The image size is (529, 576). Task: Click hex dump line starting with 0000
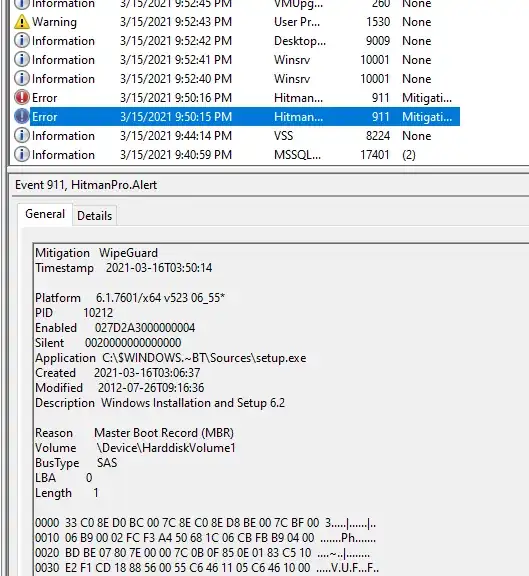coord(205,523)
